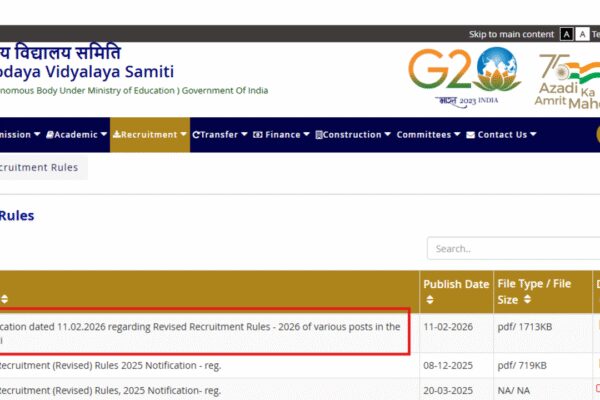The width and height of the screenshot is (600, 400).
Task: Click the Search input field
Action: coord(514,248)
